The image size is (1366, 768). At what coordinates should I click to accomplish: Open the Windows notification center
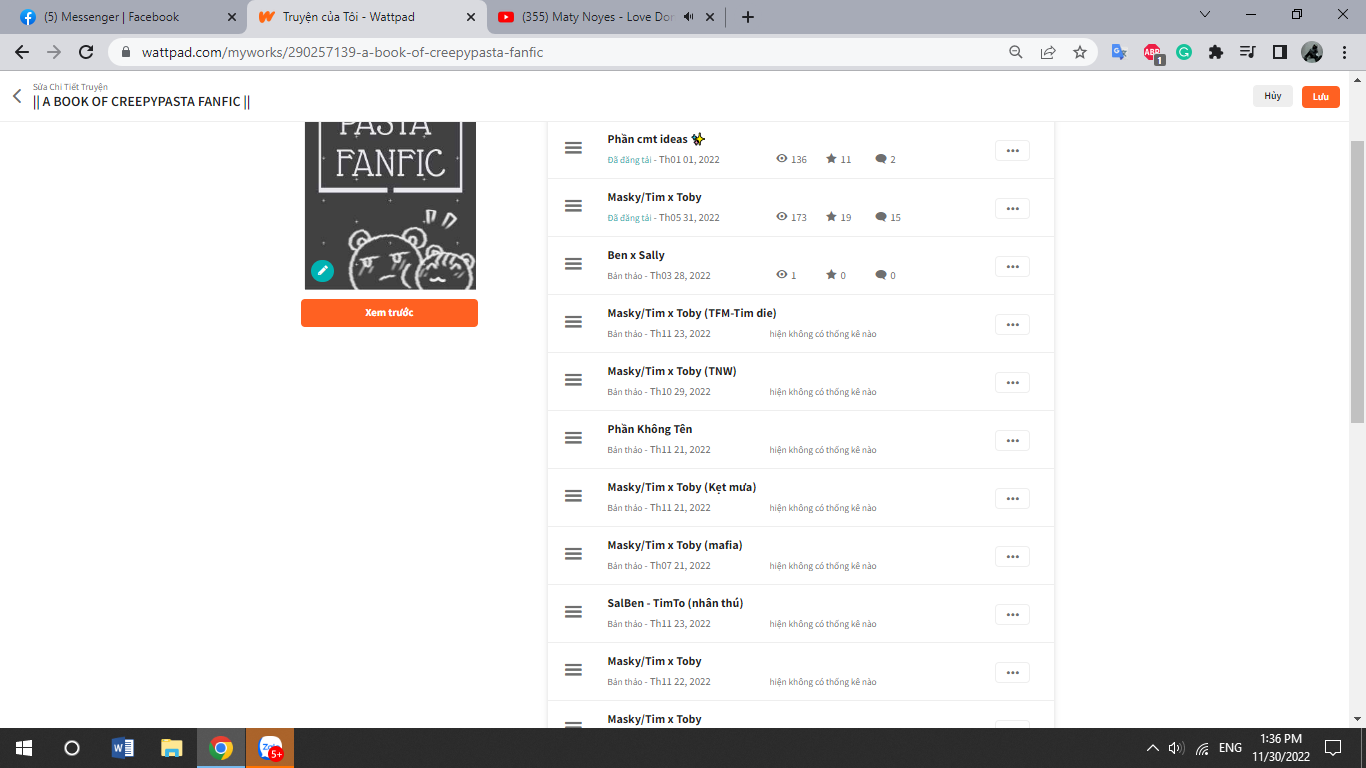pos(1333,748)
